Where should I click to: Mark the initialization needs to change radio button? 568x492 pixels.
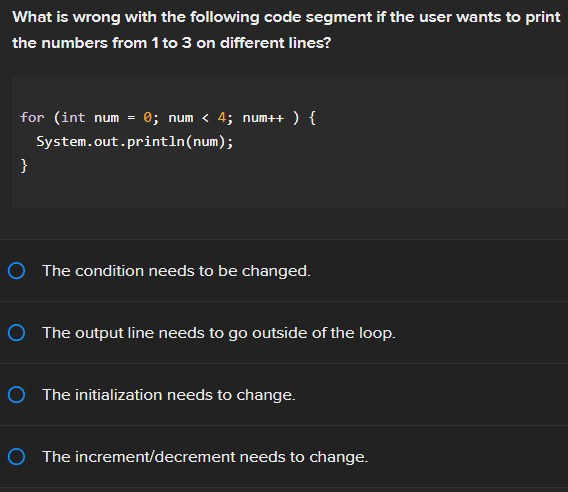[16, 395]
